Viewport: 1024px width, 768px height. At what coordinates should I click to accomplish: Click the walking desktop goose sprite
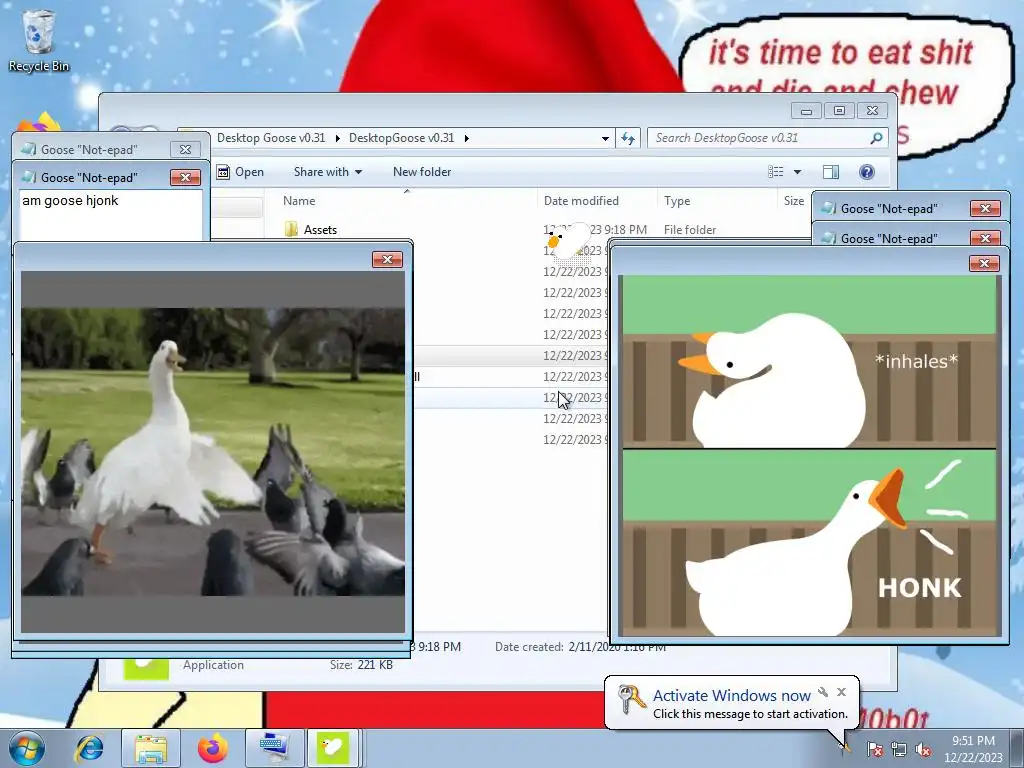click(568, 243)
